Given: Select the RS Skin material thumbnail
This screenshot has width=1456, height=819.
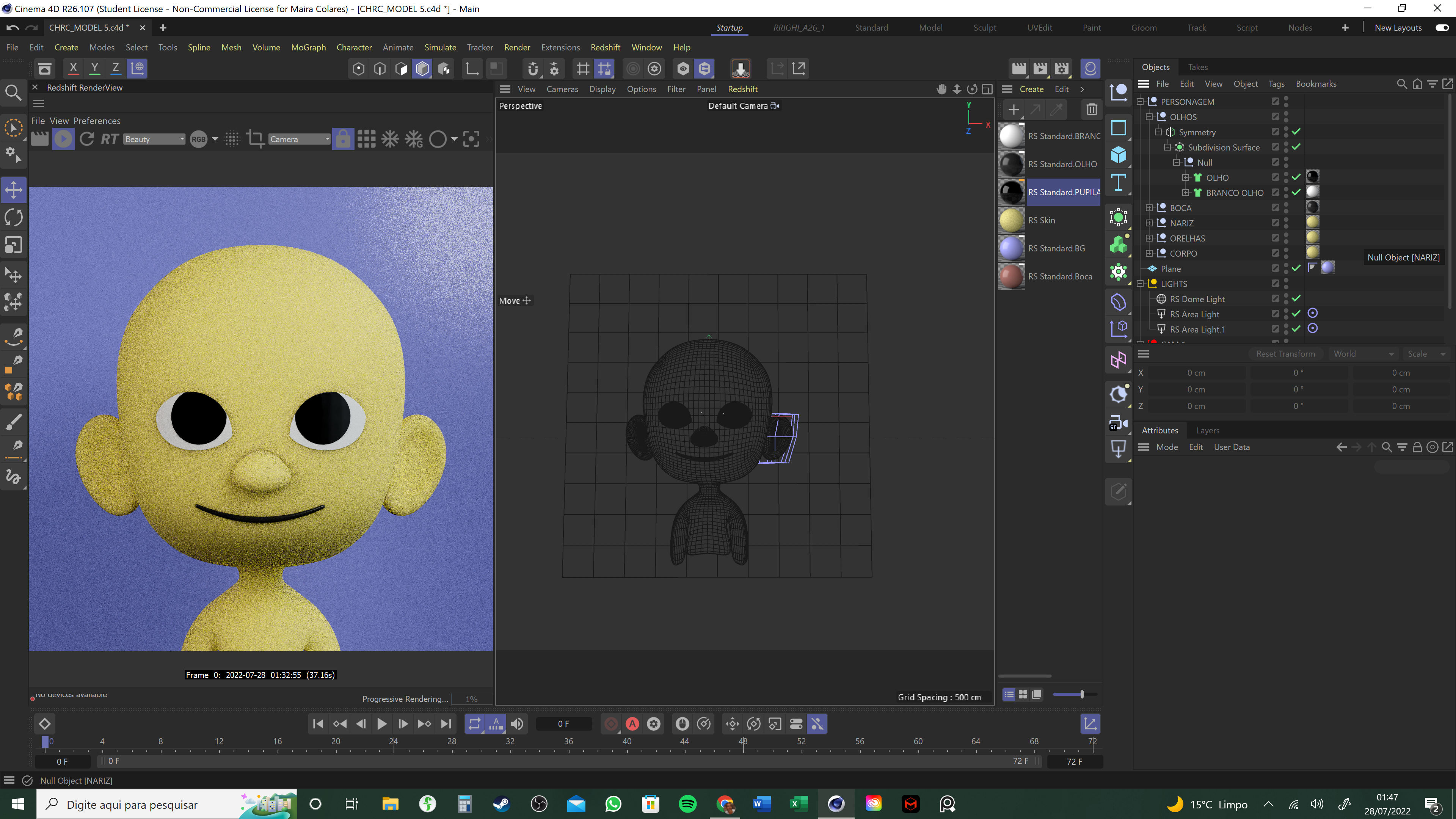Looking at the screenshot, I should tap(1011, 220).
